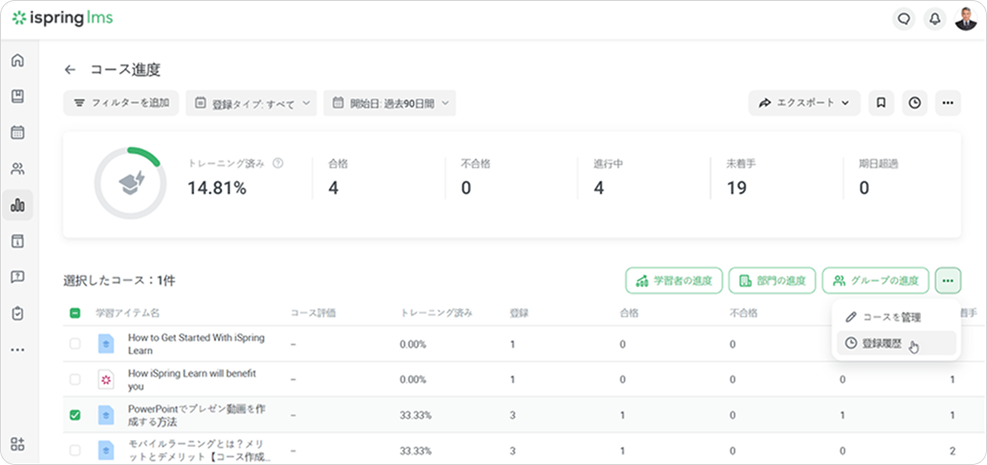Click the フィルターを追加 button
This screenshot has width=987, height=465.
(121, 103)
